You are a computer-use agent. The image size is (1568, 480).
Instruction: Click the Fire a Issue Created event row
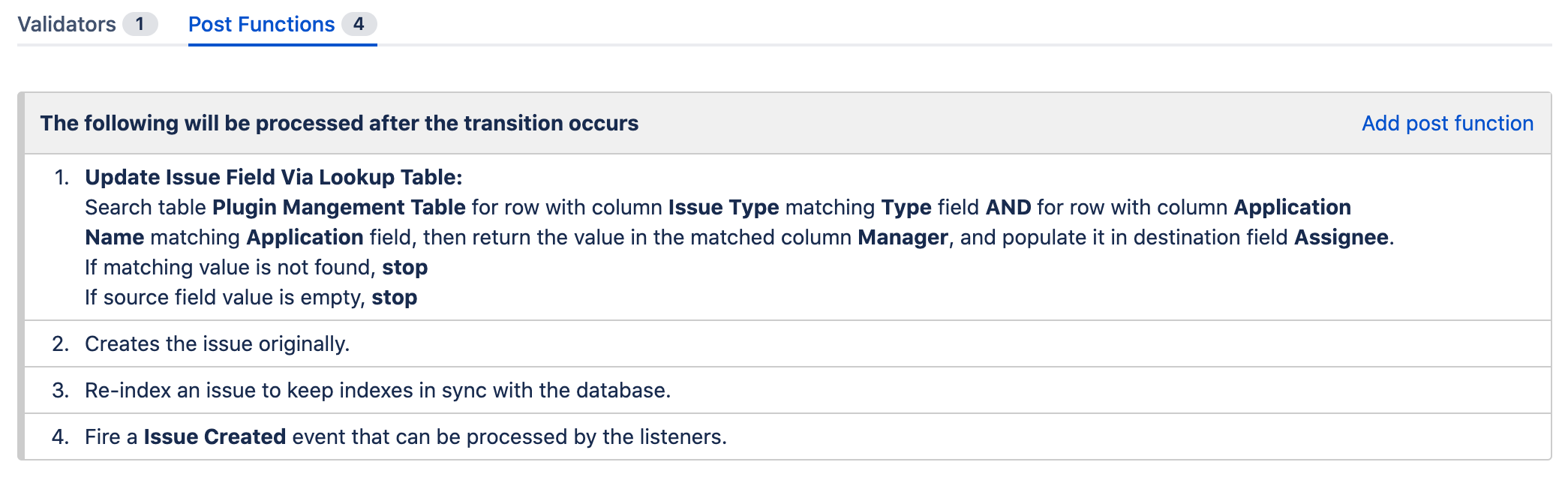pos(405,436)
